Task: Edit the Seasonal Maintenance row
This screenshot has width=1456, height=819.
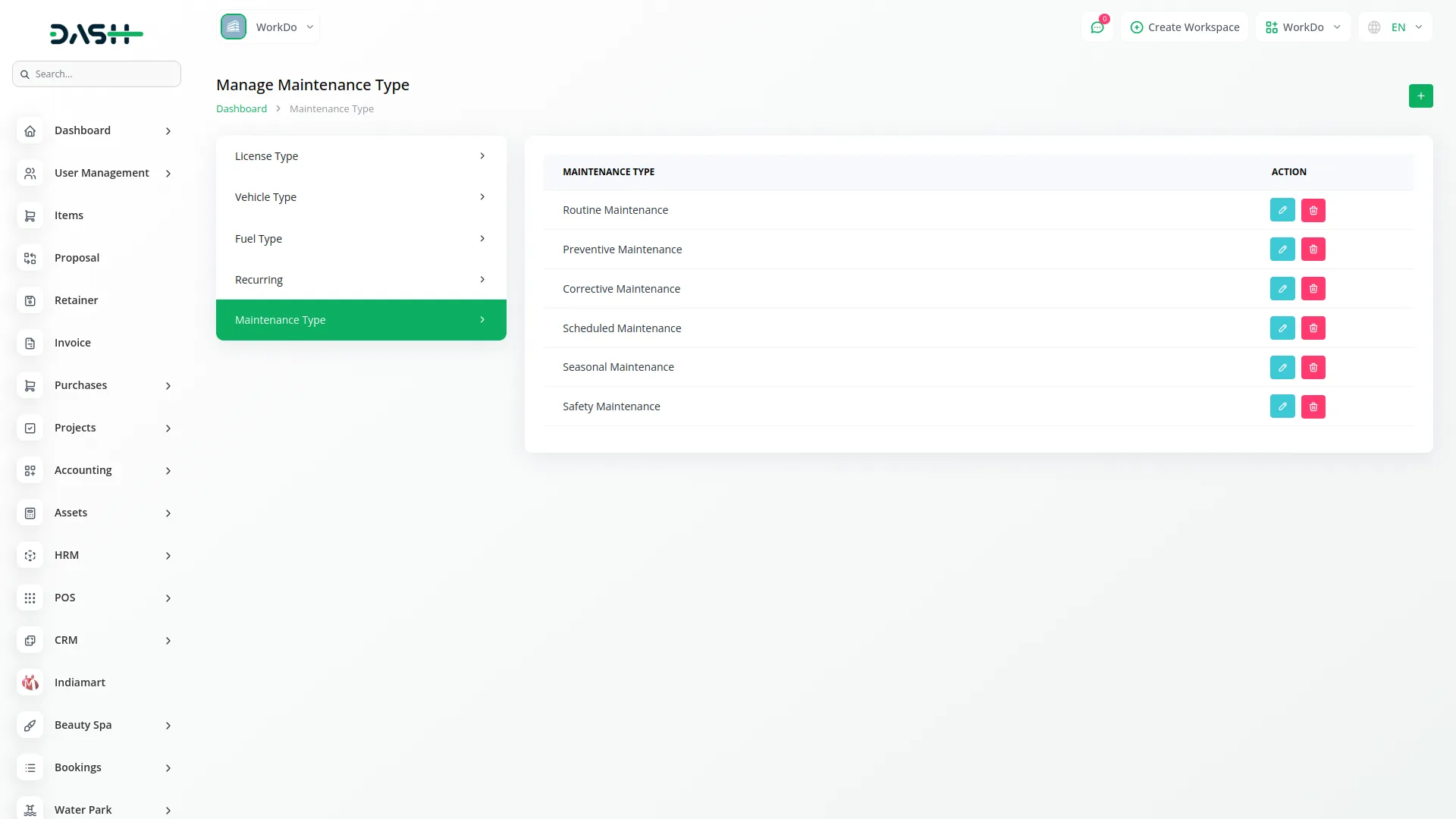Action: [1282, 368]
